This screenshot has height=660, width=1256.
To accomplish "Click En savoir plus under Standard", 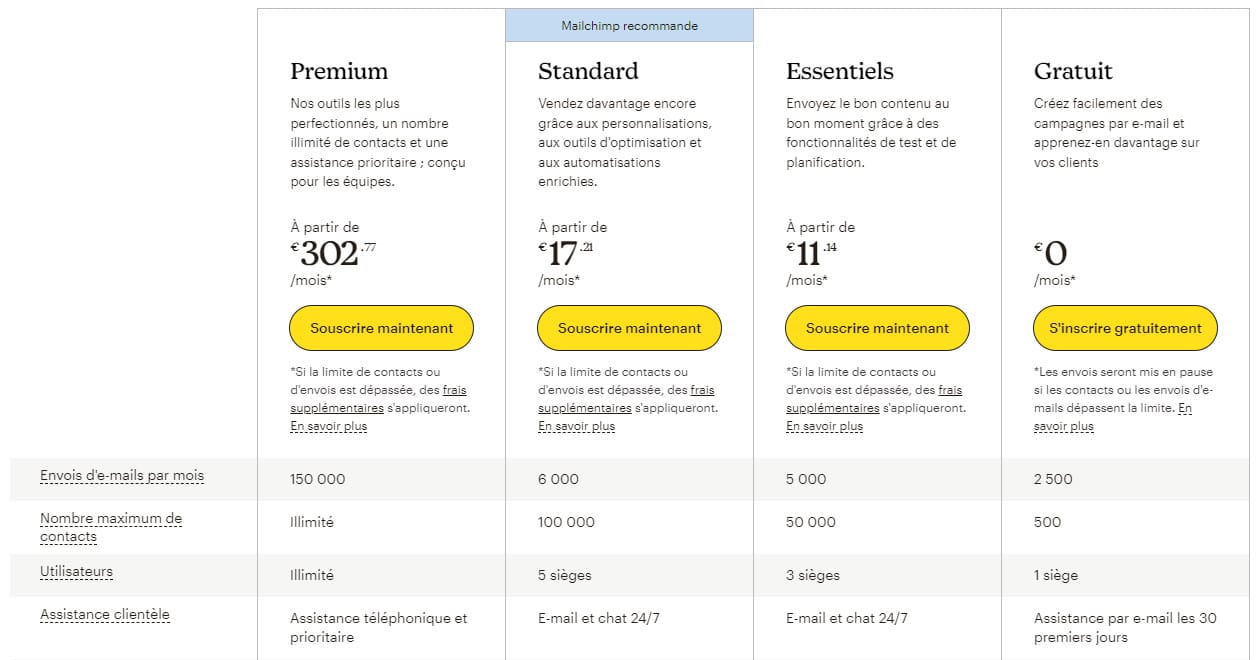I will pyautogui.click(x=576, y=426).
